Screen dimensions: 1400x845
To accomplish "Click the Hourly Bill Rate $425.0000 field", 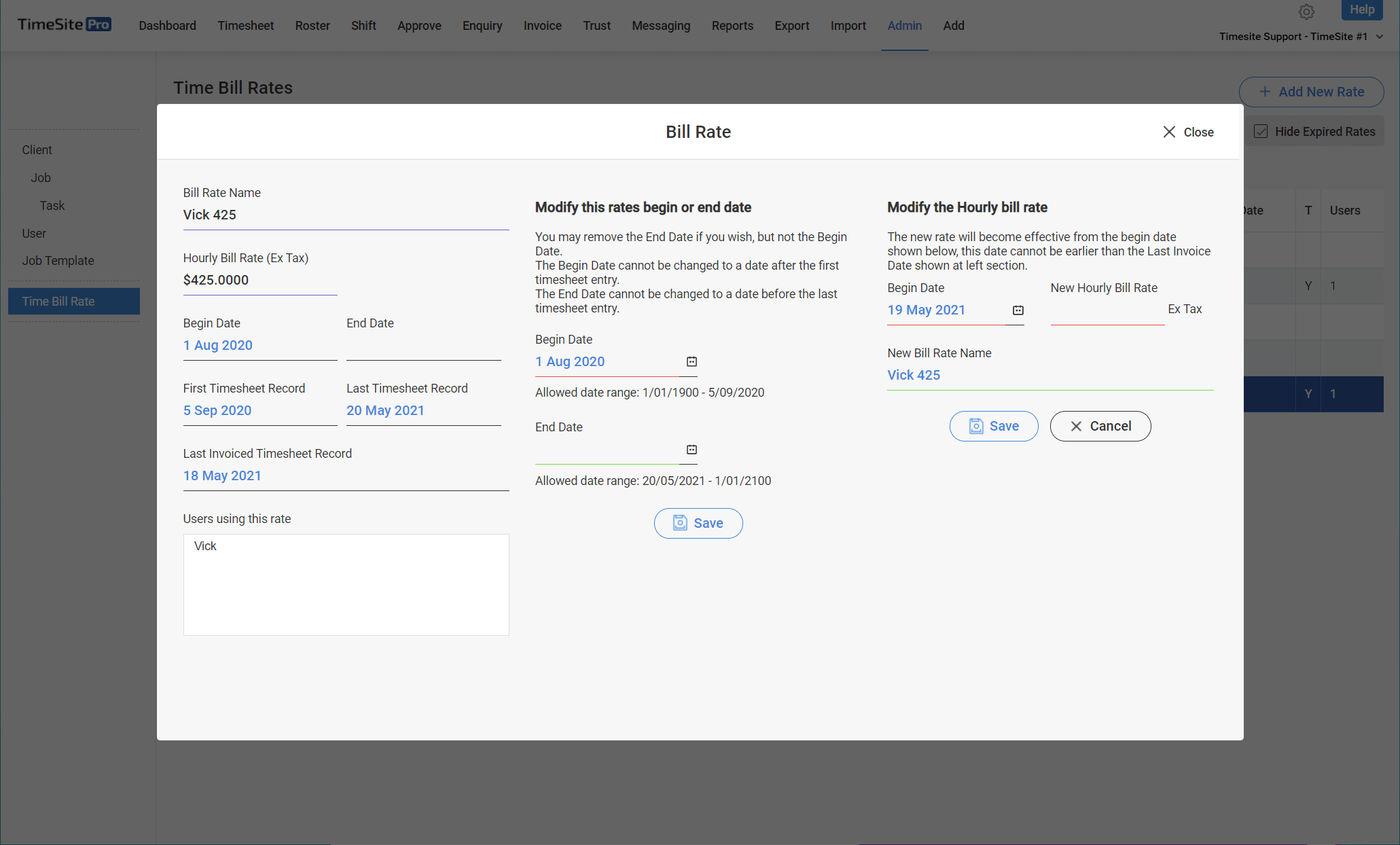I will coord(260,280).
